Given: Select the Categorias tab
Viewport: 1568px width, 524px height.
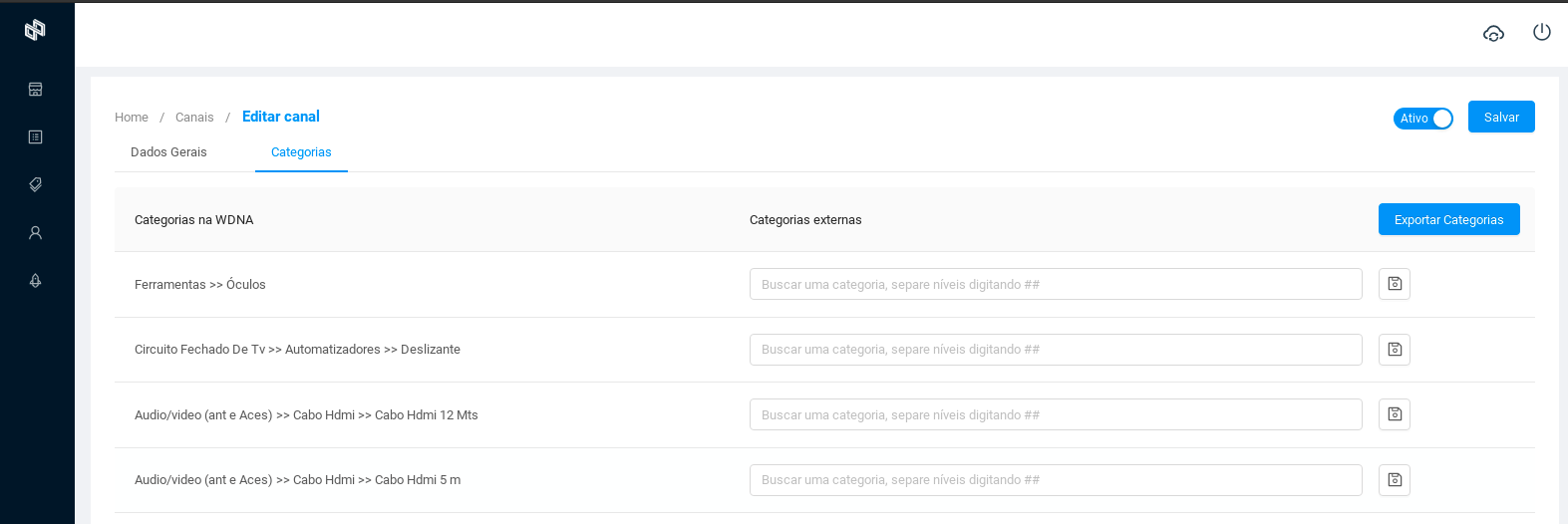Looking at the screenshot, I should pyautogui.click(x=301, y=152).
